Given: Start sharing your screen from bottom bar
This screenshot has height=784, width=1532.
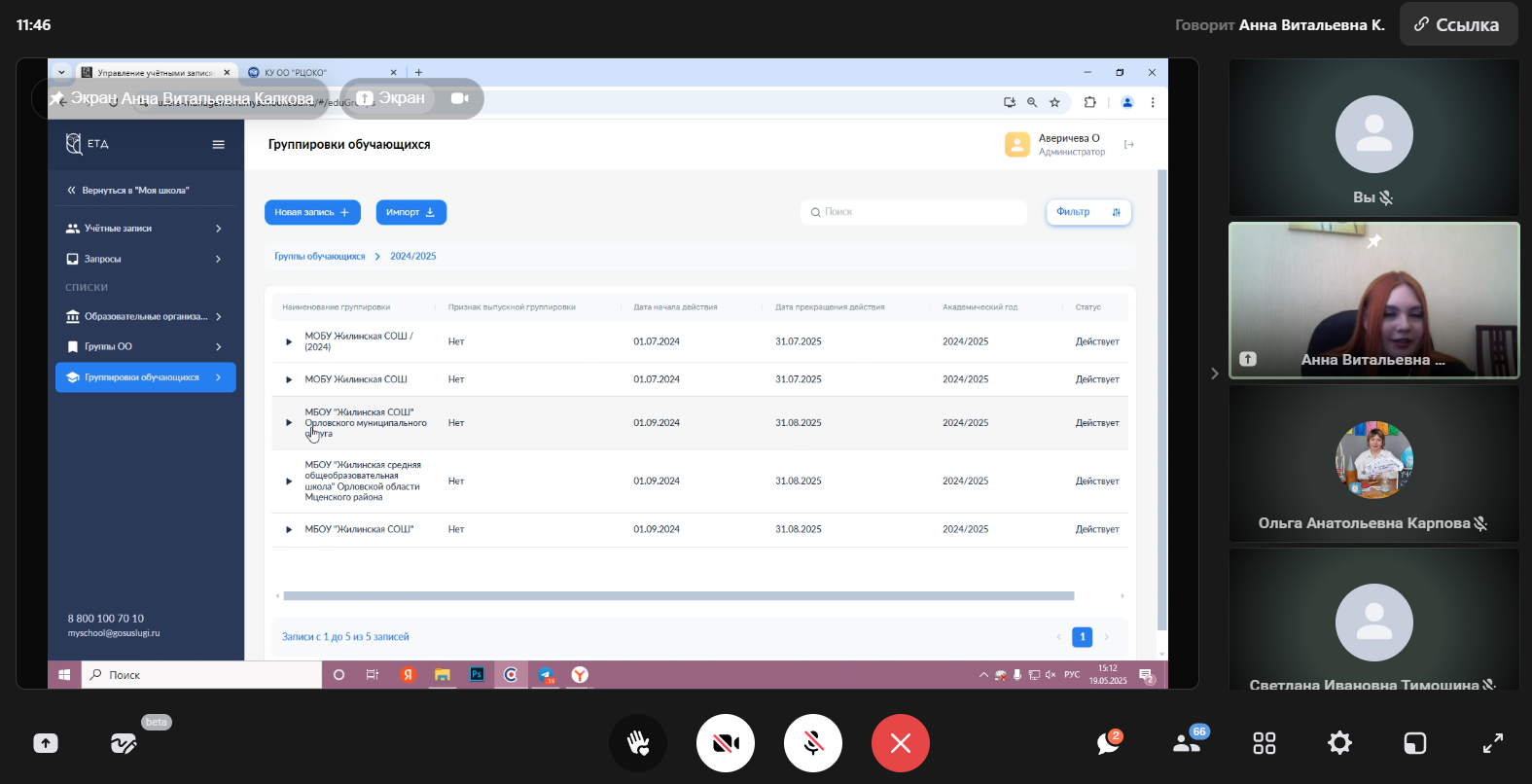Looking at the screenshot, I should coord(46,743).
